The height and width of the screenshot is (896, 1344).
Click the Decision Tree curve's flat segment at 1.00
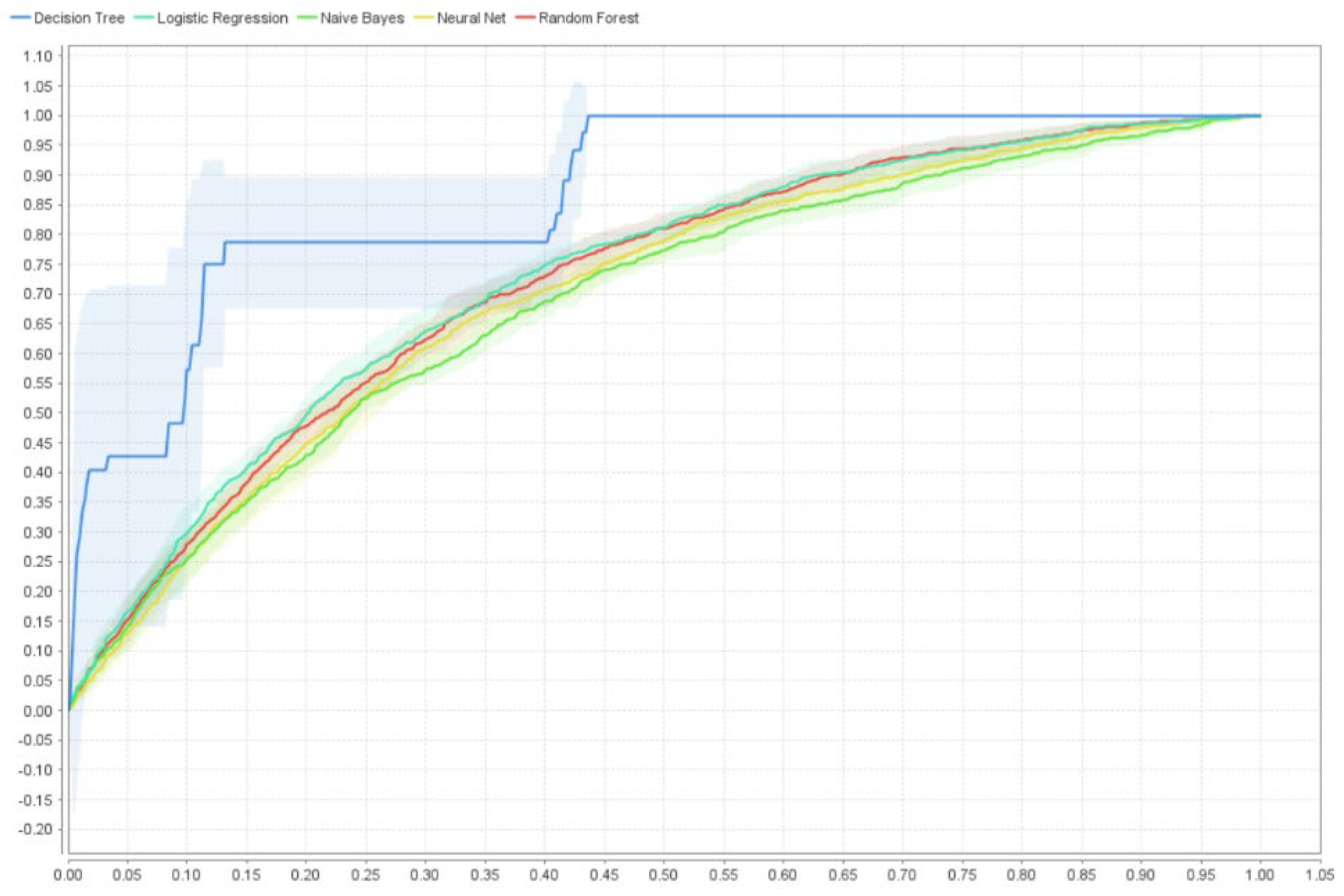tap(857, 116)
